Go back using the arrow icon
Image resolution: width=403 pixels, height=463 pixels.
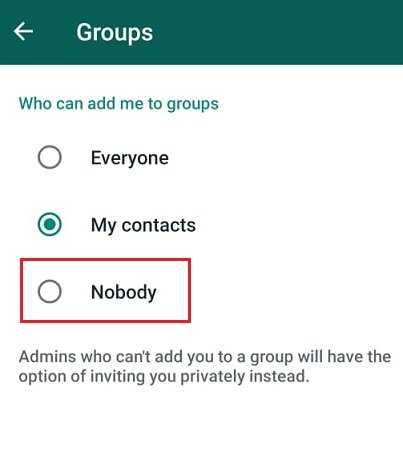coord(23,31)
